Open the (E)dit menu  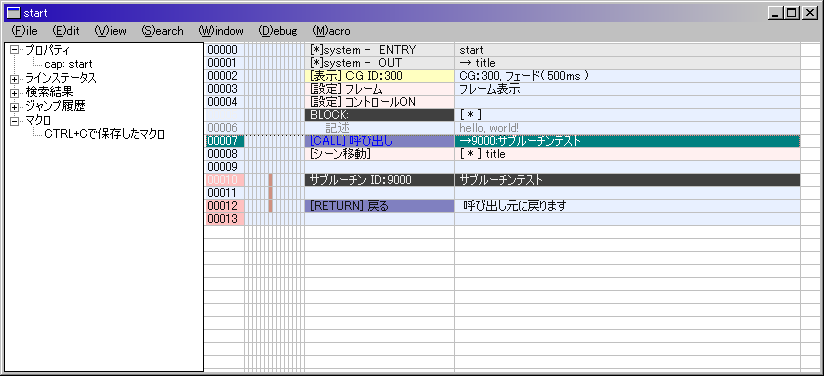66,31
